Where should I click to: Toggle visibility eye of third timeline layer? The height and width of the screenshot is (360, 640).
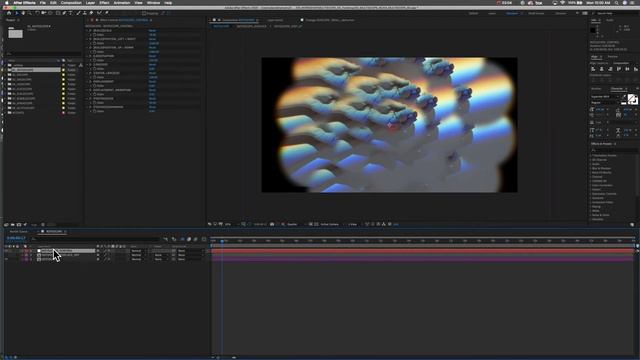pyautogui.click(x=6, y=259)
